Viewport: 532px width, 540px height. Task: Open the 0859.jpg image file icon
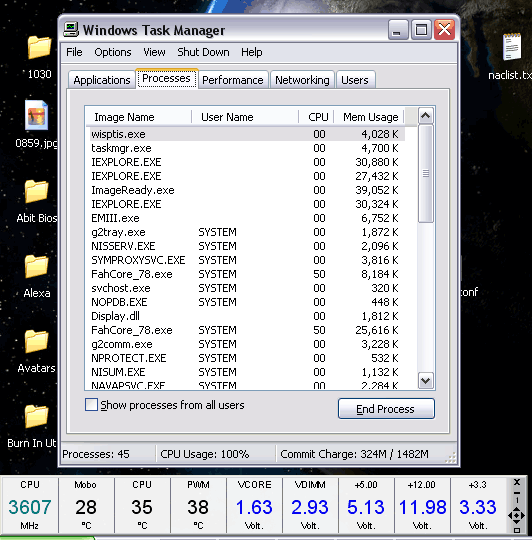coord(36,115)
